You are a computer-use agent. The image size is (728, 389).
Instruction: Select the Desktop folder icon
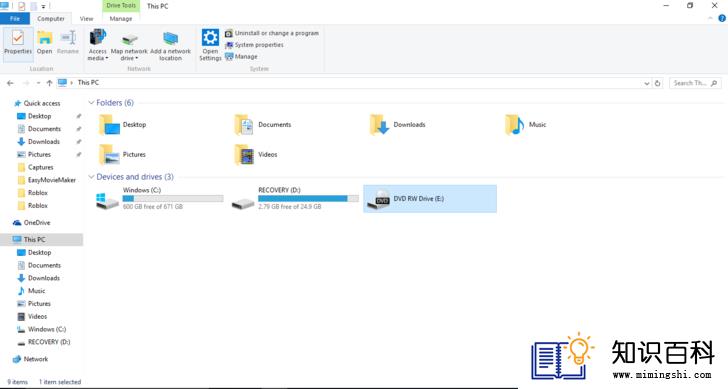[109, 125]
